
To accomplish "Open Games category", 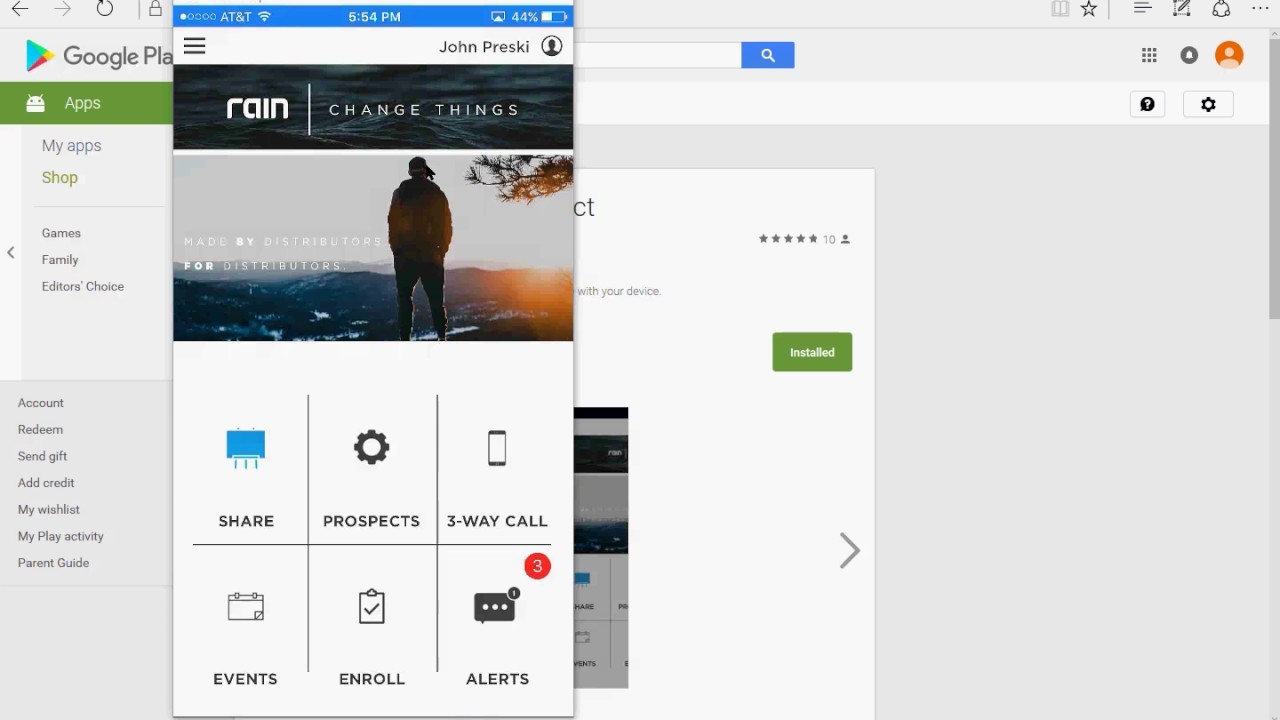I will [x=61, y=233].
